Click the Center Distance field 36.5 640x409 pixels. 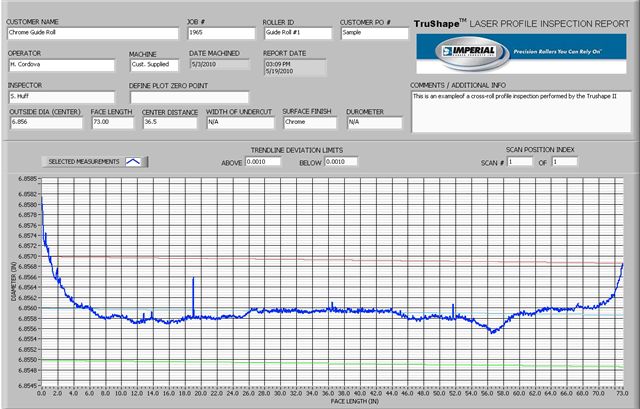[170, 123]
